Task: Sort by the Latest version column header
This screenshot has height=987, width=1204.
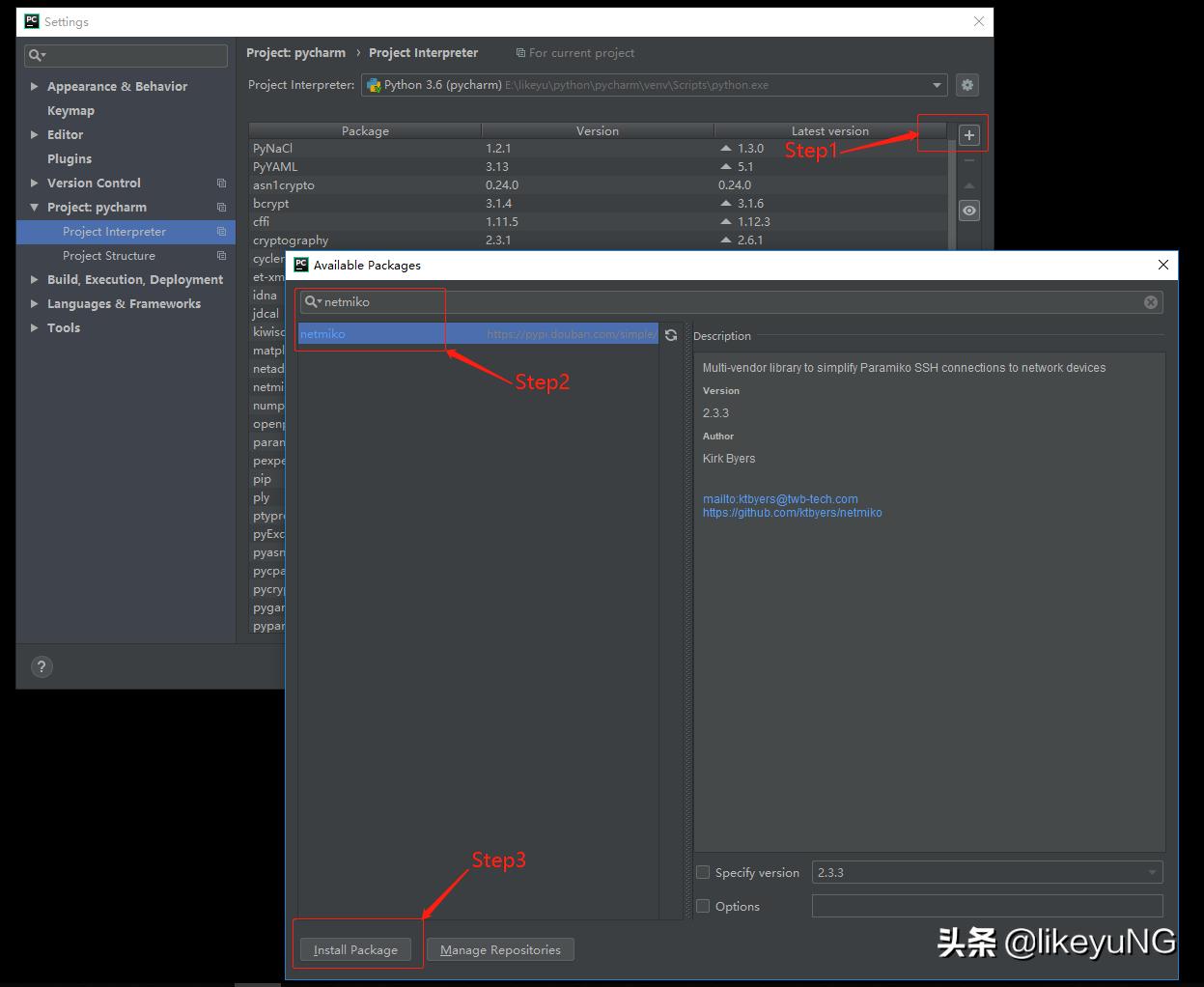Action: coord(830,130)
